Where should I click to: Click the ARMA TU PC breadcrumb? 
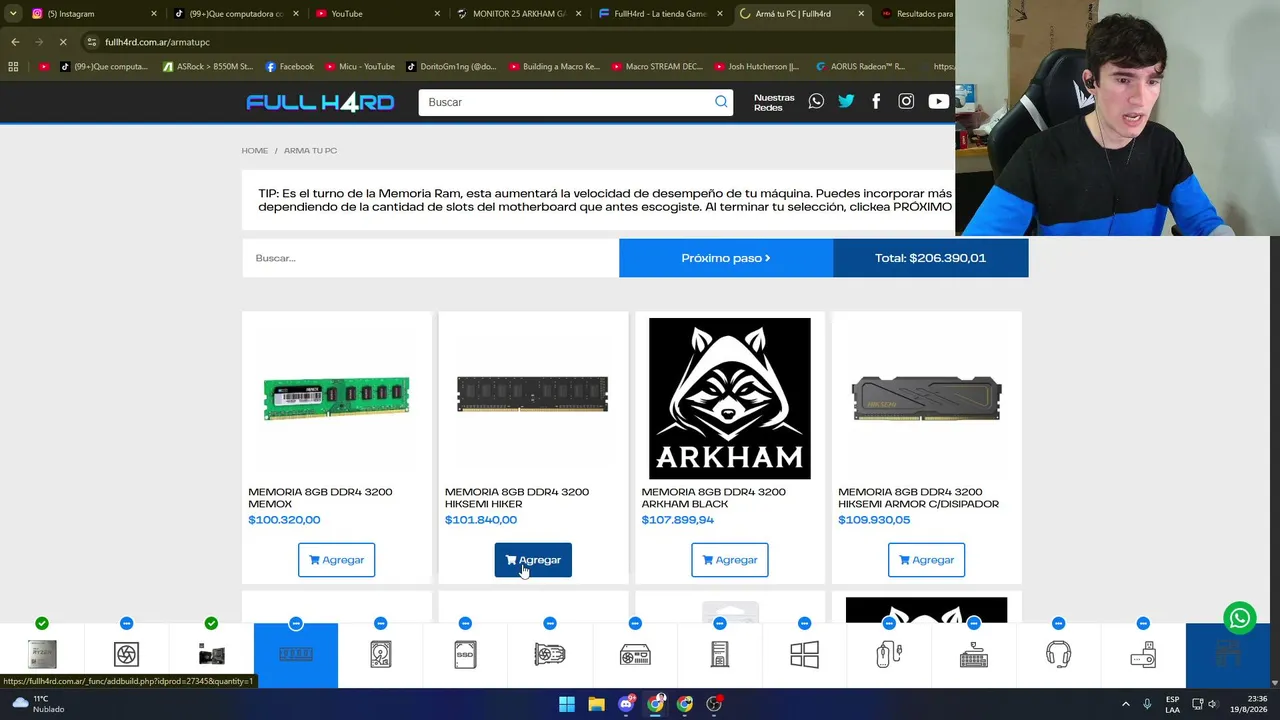pos(310,151)
